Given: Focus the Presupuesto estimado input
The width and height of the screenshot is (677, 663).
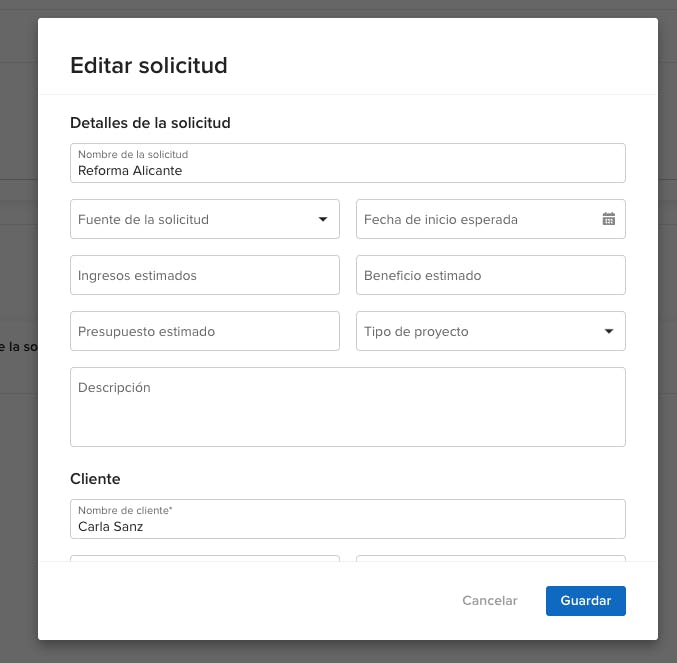Looking at the screenshot, I should click(x=204, y=331).
